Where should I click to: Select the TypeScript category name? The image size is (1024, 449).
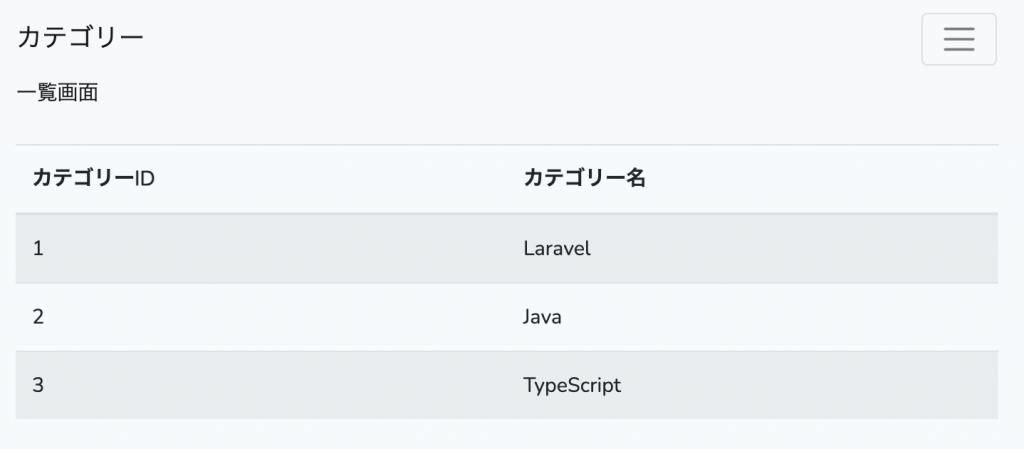(572, 385)
